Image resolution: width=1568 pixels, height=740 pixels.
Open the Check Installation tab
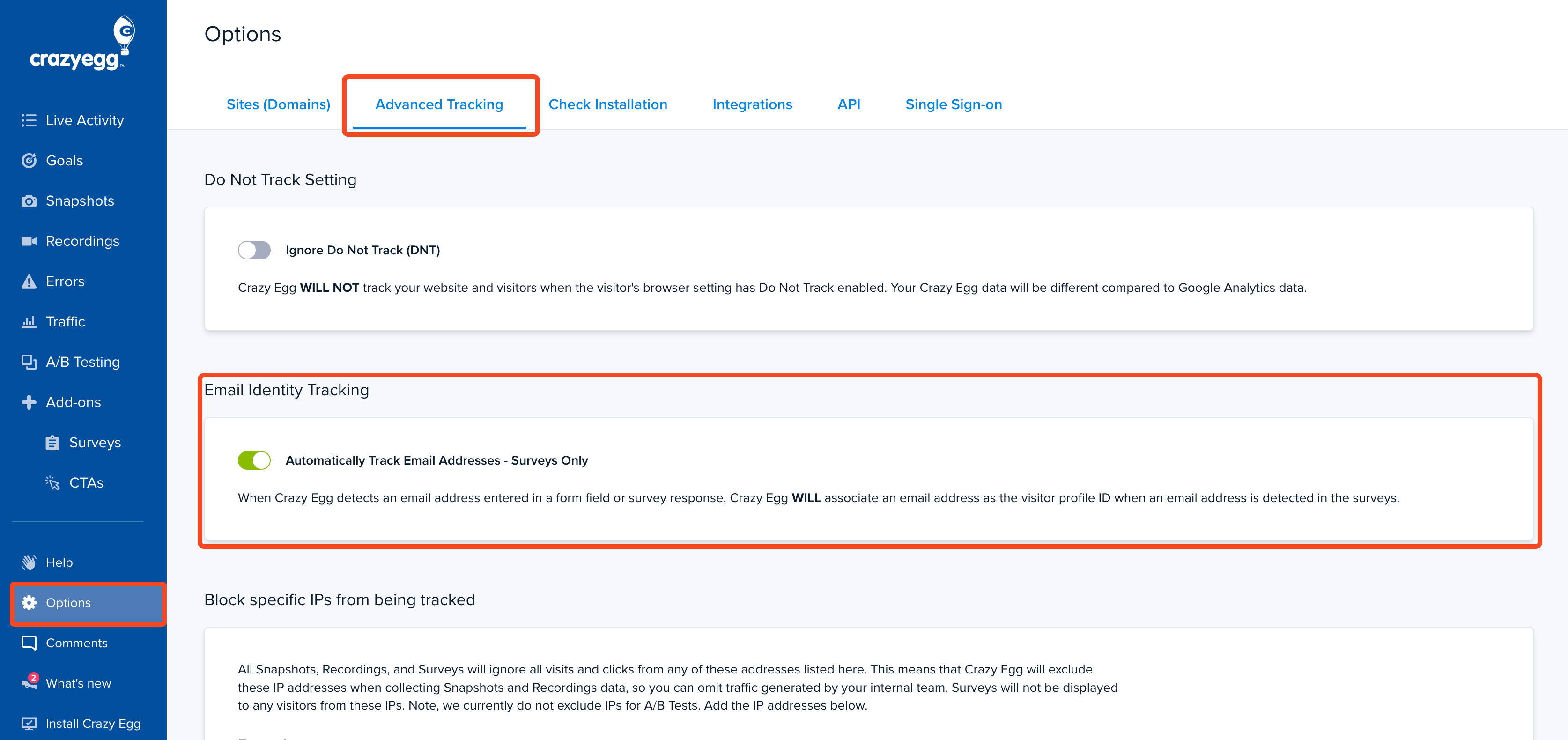coord(607,104)
